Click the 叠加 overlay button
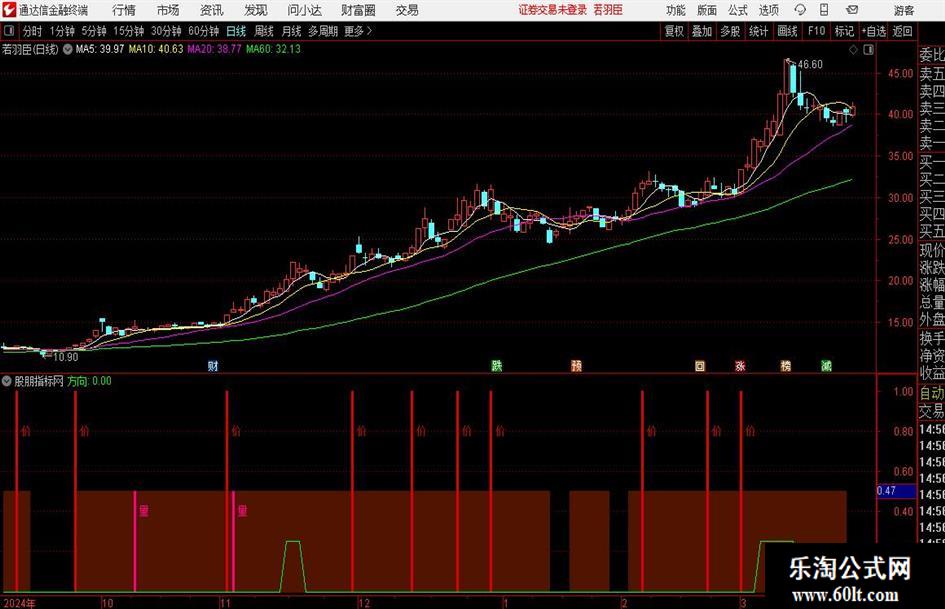945x609 pixels. 702,31
